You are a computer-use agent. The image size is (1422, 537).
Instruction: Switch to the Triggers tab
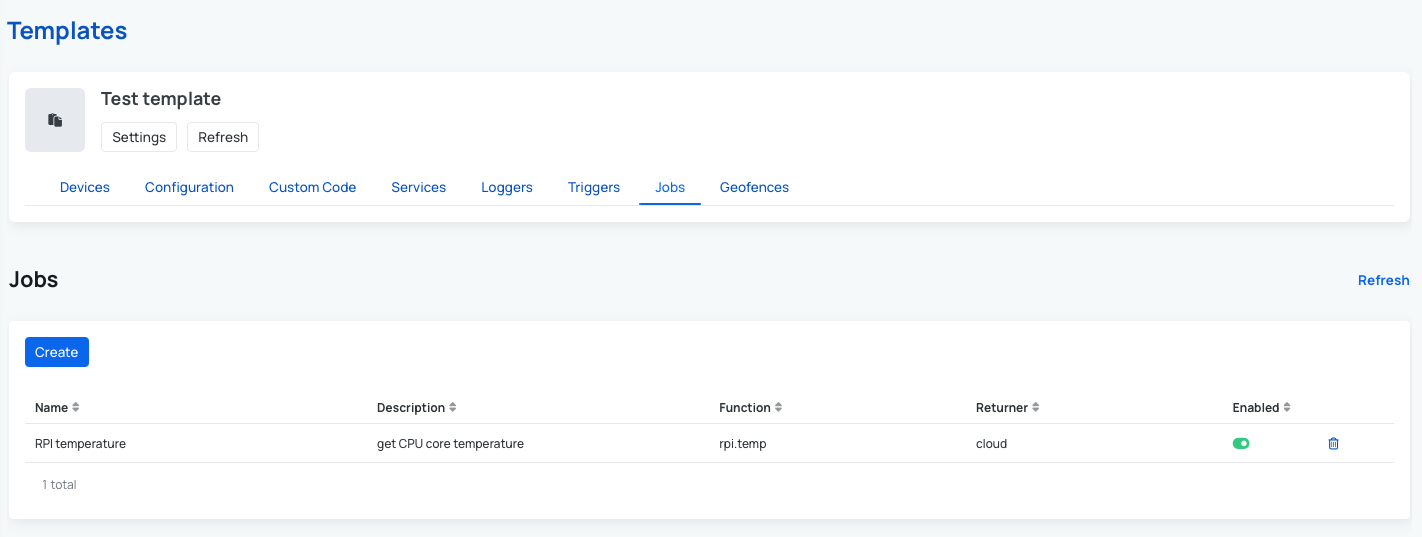click(594, 187)
